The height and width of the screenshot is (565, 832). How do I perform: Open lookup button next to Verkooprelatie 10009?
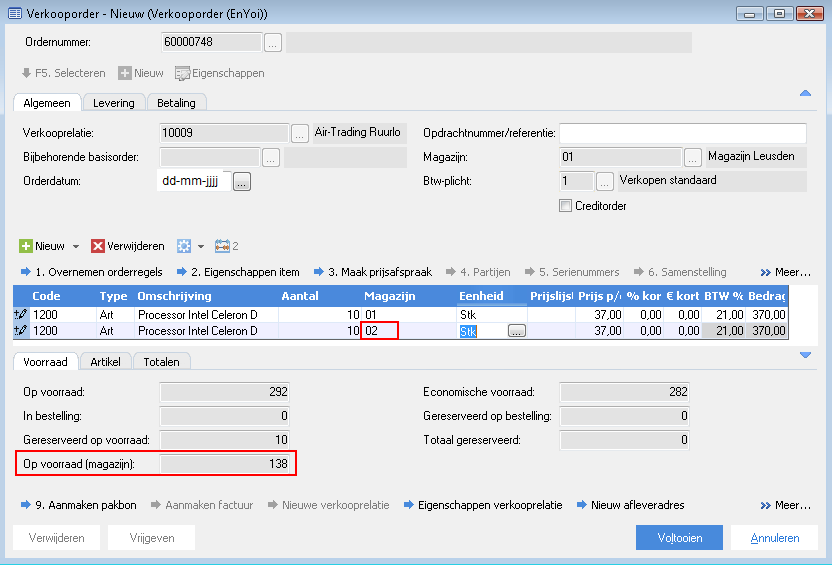click(299, 133)
